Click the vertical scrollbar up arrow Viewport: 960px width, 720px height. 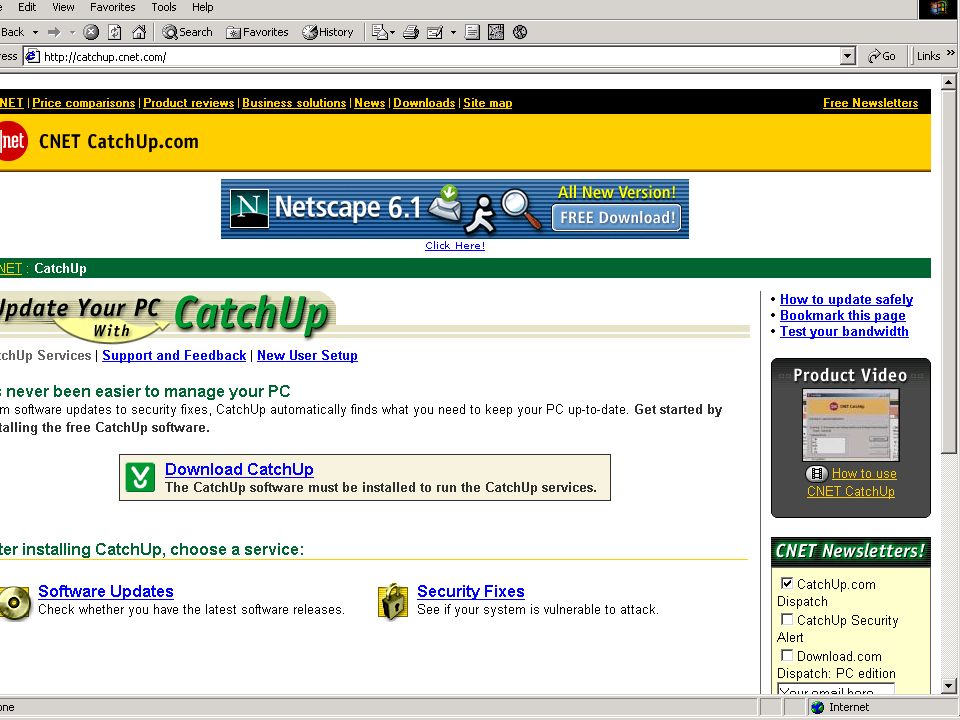[949, 81]
